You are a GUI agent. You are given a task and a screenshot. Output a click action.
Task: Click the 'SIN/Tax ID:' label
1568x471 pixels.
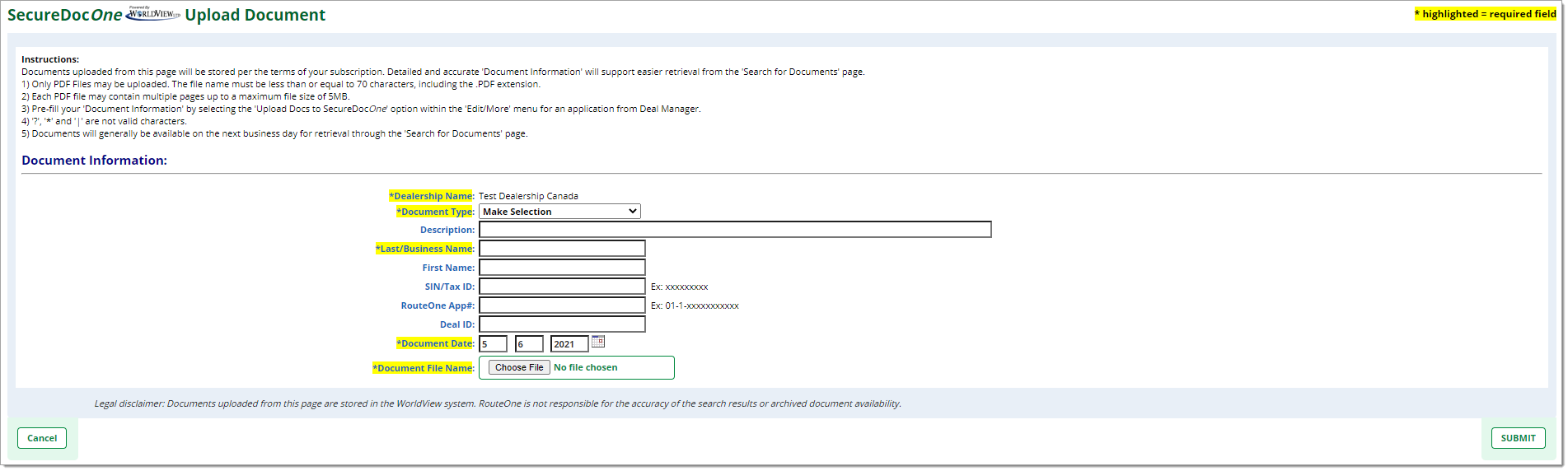tap(450, 287)
